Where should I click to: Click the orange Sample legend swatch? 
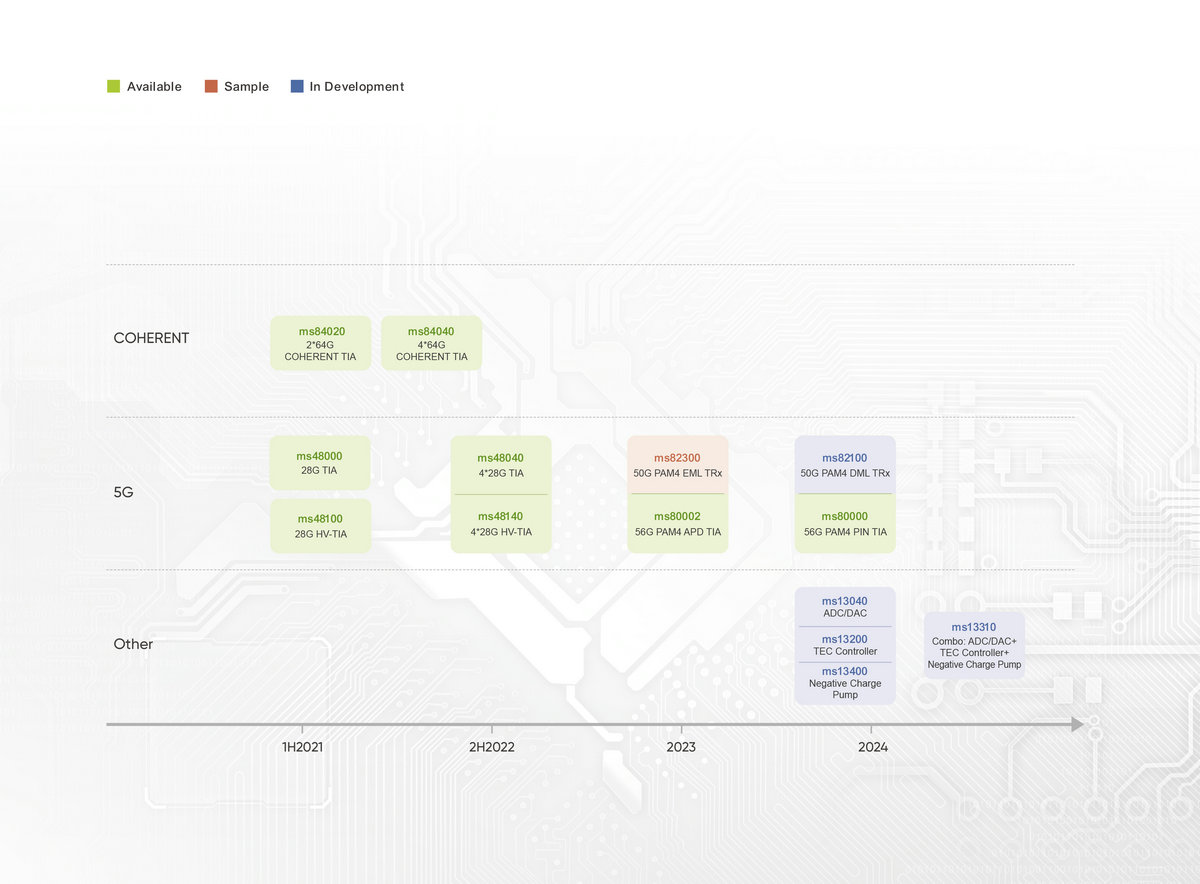click(x=210, y=87)
